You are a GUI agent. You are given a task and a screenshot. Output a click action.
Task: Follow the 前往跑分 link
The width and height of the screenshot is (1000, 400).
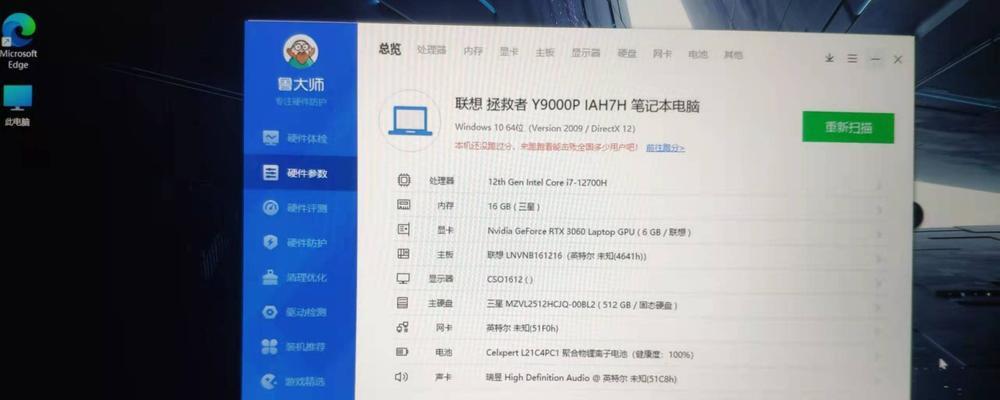coord(665,147)
